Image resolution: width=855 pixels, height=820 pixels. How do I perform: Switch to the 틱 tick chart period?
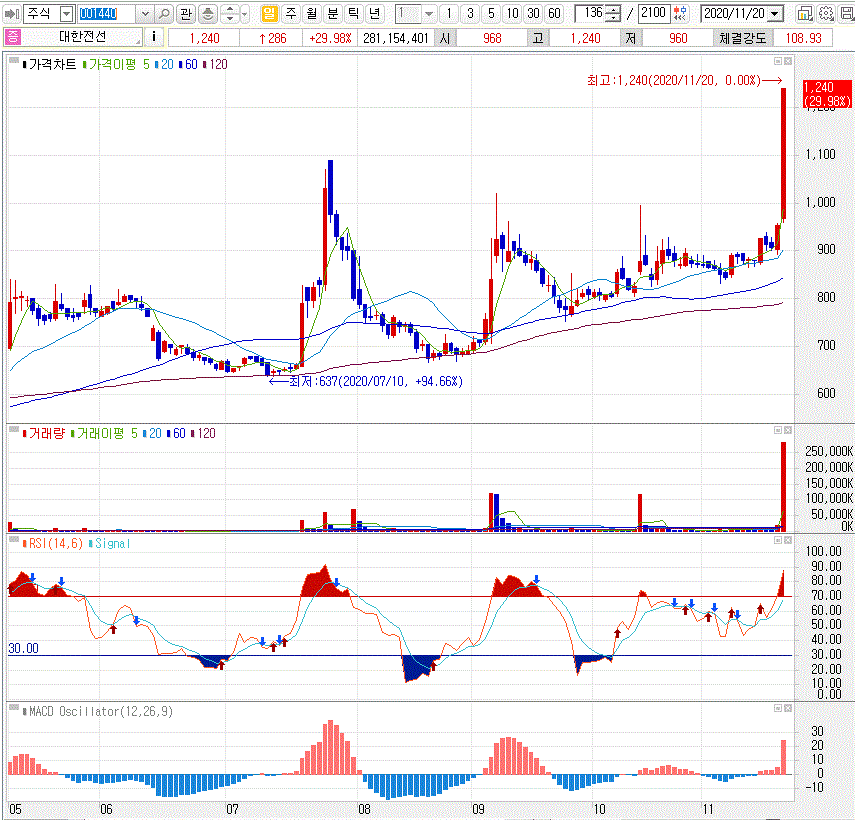coord(353,14)
